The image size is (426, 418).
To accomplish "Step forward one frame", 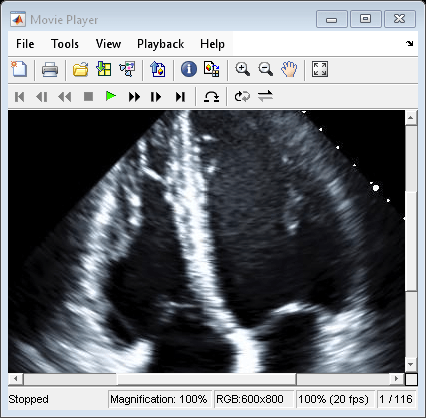I will point(156,97).
